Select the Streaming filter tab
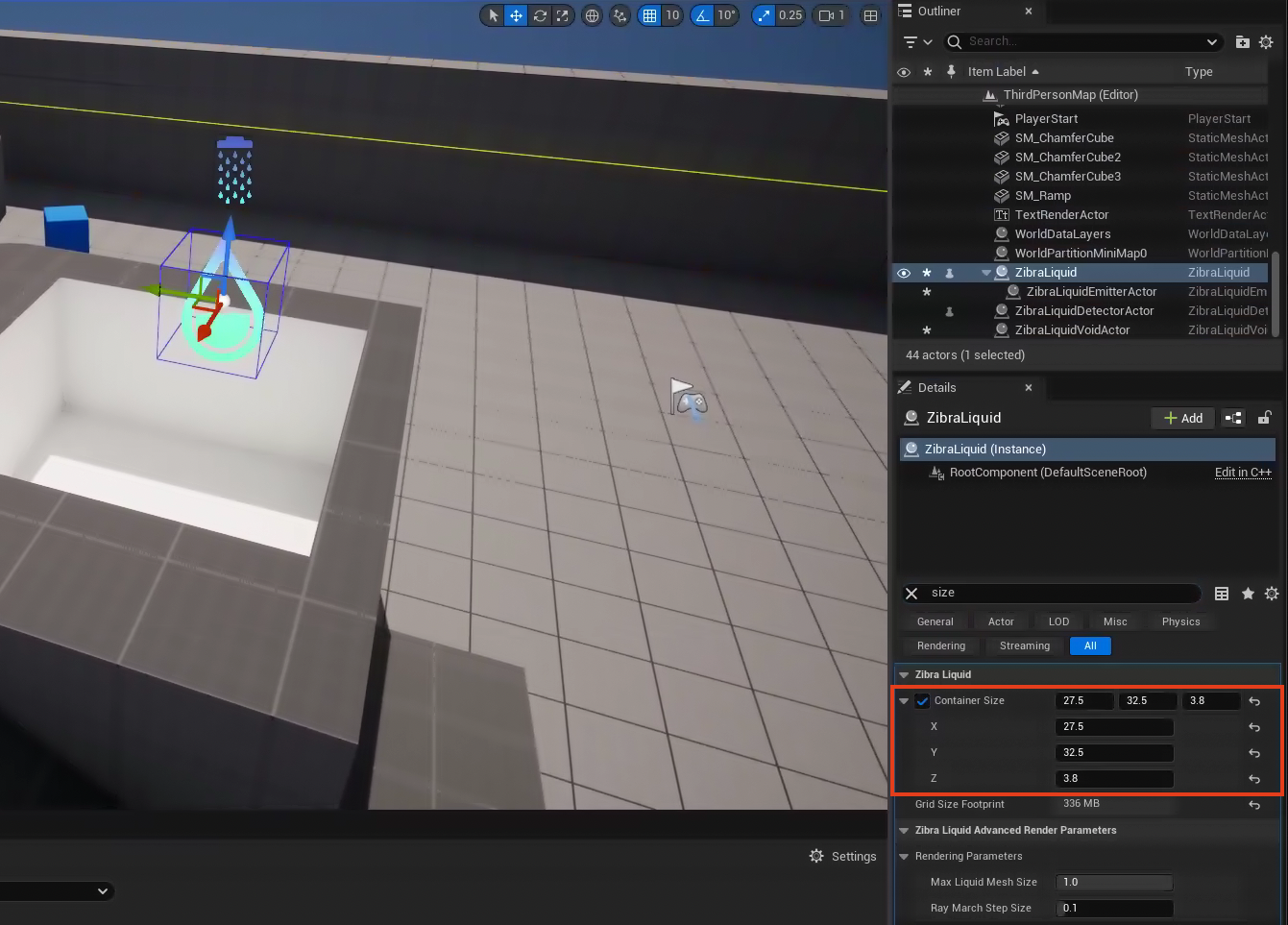The height and width of the screenshot is (925, 1288). tap(1025, 645)
